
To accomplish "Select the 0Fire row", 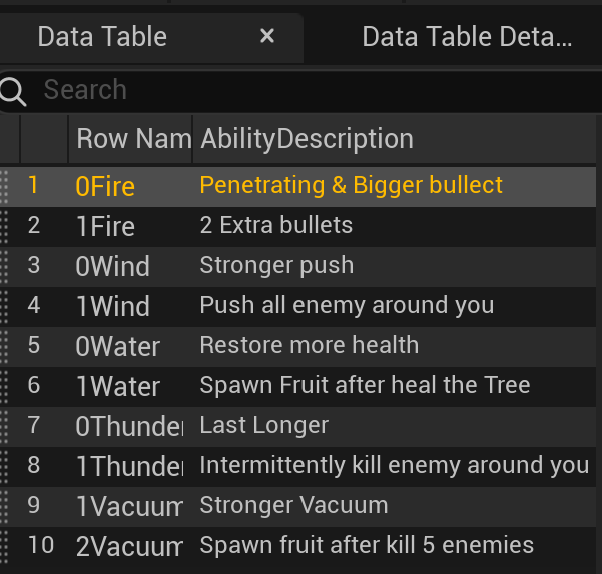I will 105,186.
